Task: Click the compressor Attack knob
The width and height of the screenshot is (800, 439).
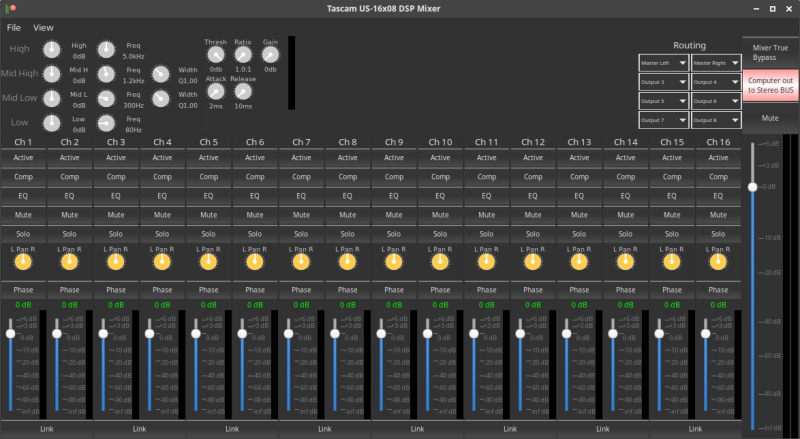Action: (x=216, y=91)
